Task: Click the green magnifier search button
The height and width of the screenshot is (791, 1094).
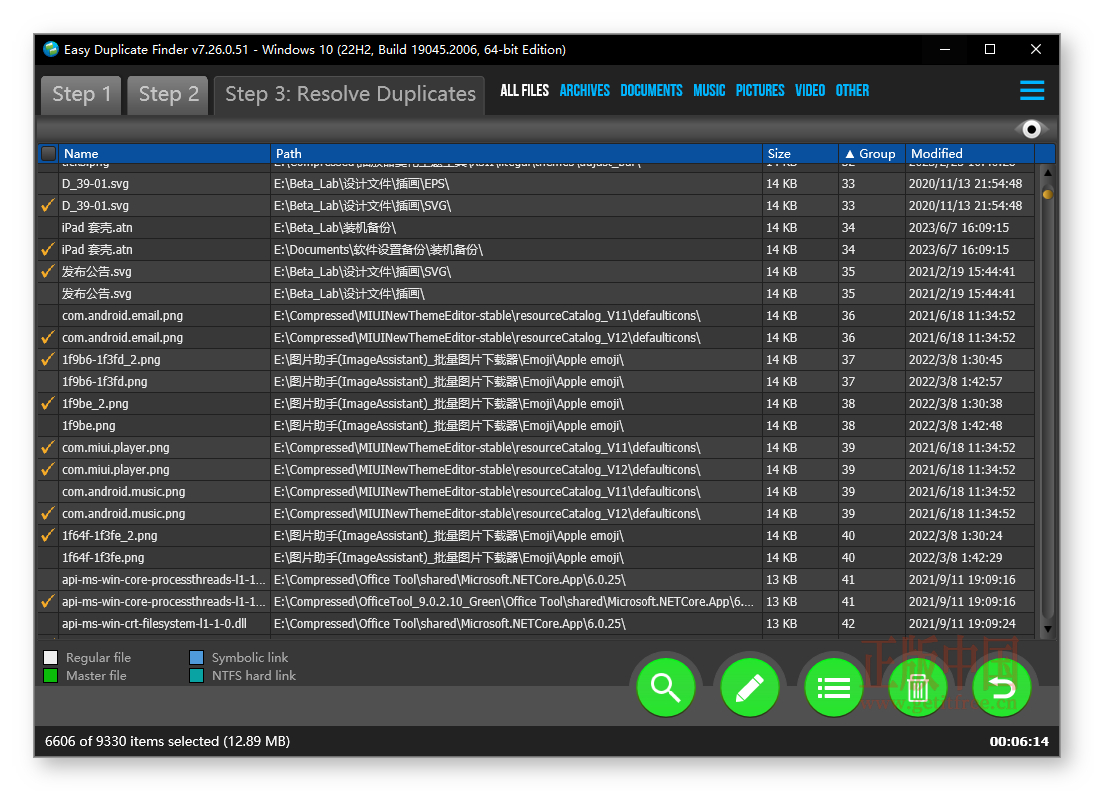Action: pyautogui.click(x=666, y=688)
